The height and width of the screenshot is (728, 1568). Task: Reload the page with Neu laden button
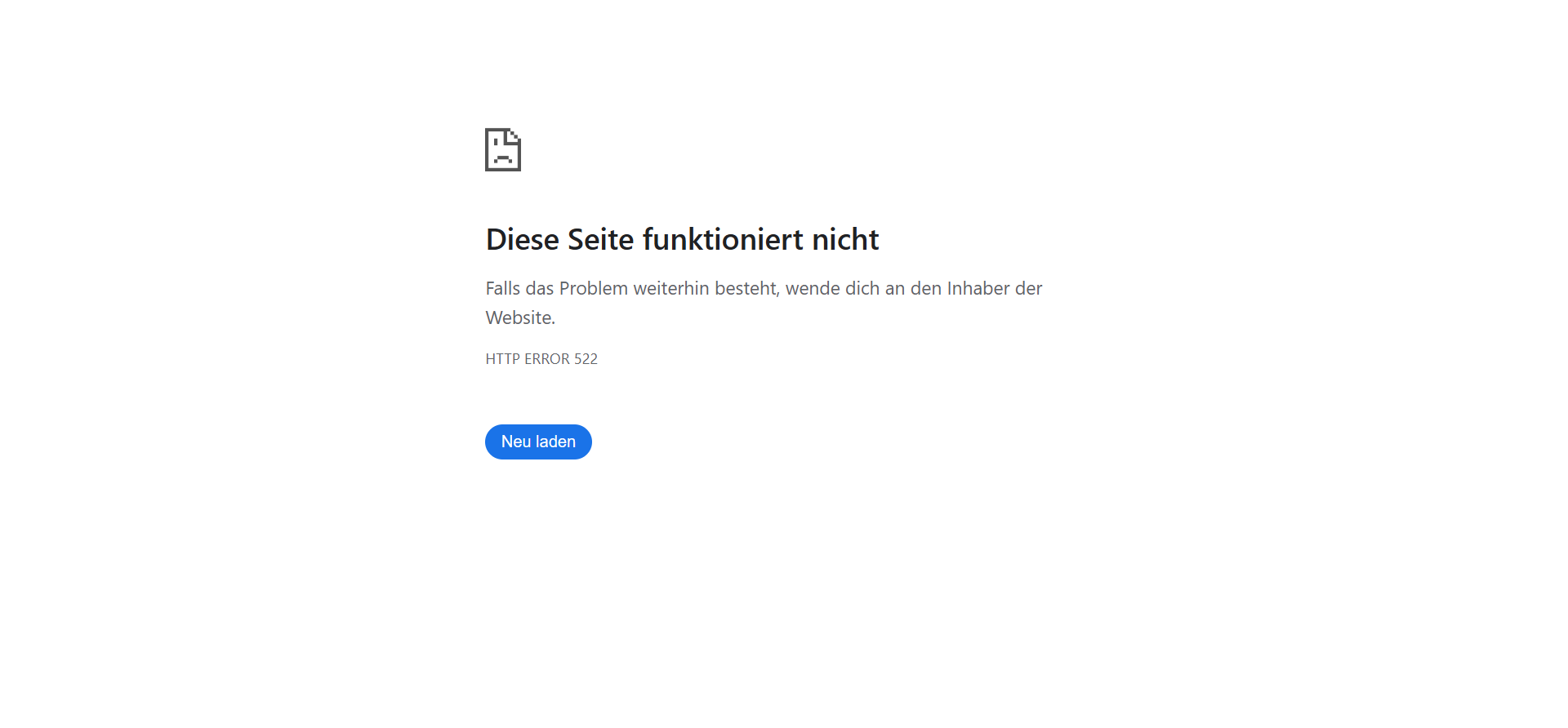[538, 442]
